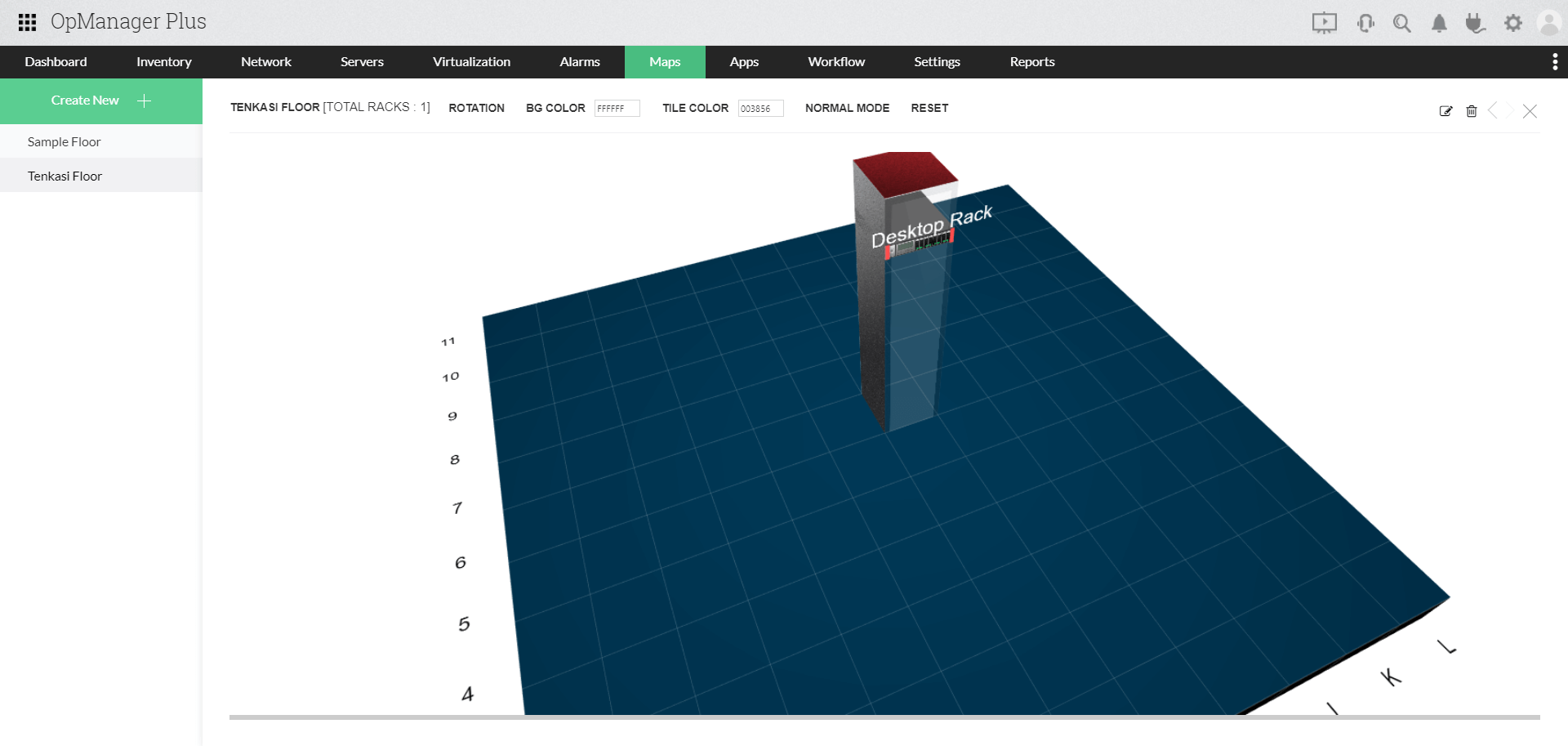This screenshot has height=746, width=1568.
Task: Click RESET to restore the floor view
Action: coord(929,107)
